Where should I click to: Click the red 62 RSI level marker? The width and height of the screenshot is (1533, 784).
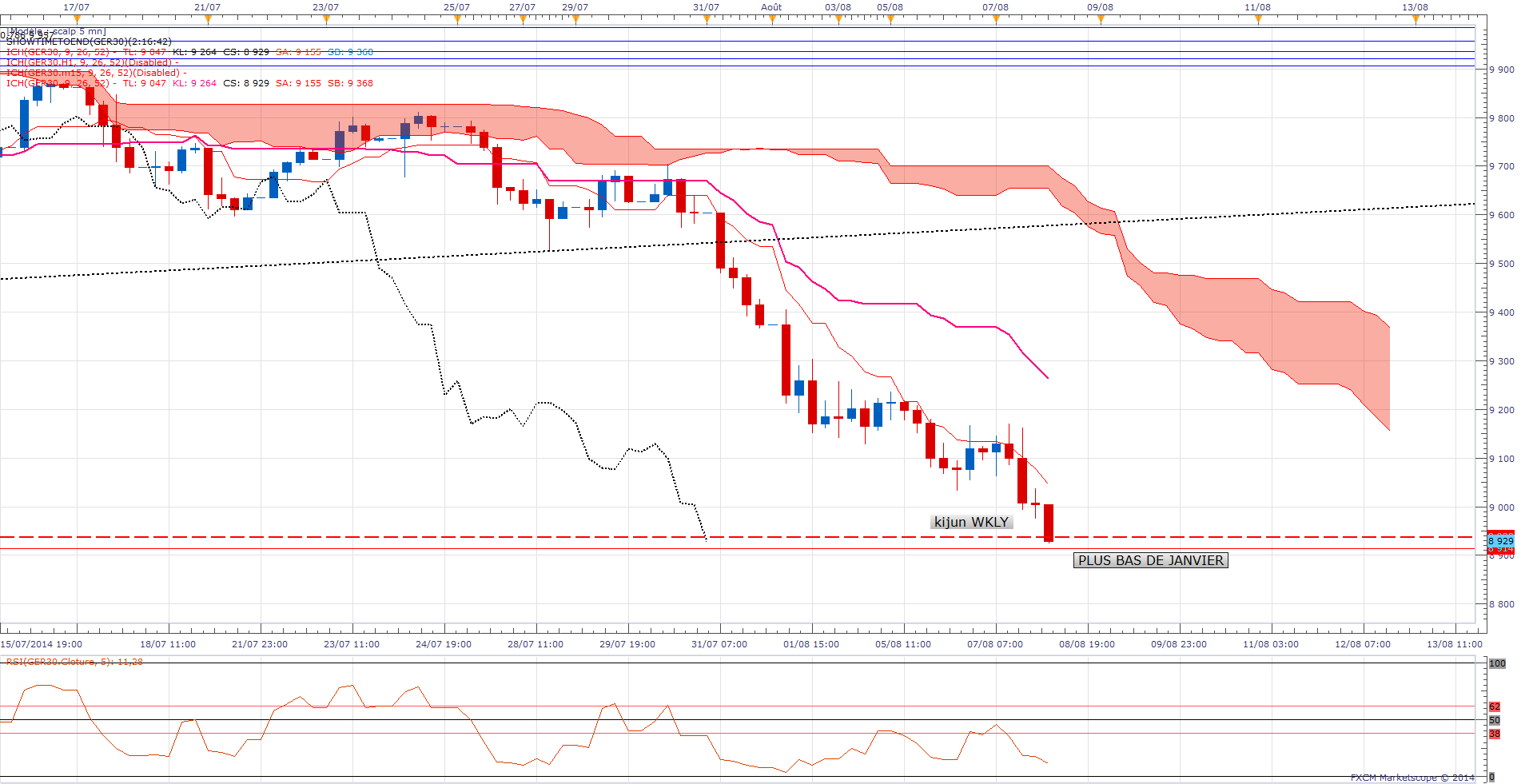coord(1495,706)
